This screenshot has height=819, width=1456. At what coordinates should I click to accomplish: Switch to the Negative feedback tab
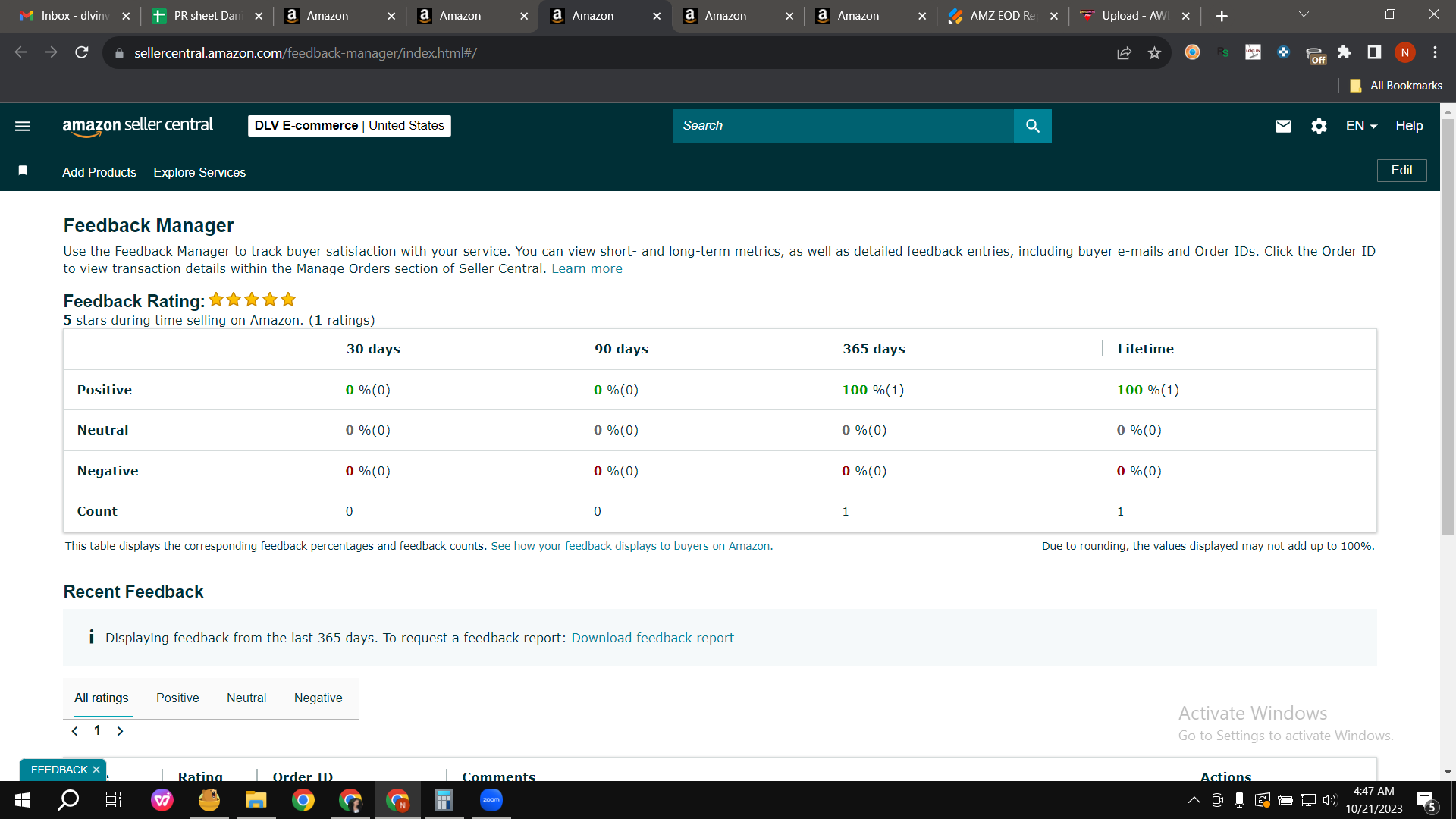pyautogui.click(x=318, y=698)
